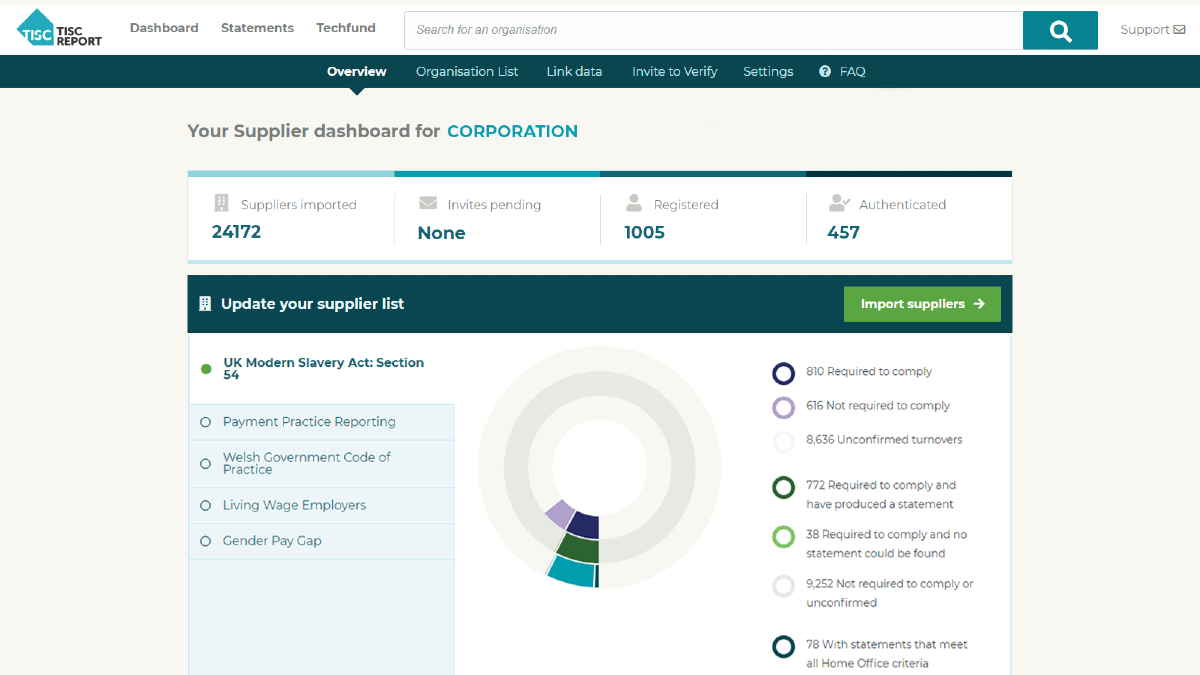The width and height of the screenshot is (1200, 675).
Task: Select the search magnifier icon
Action: point(1059,30)
